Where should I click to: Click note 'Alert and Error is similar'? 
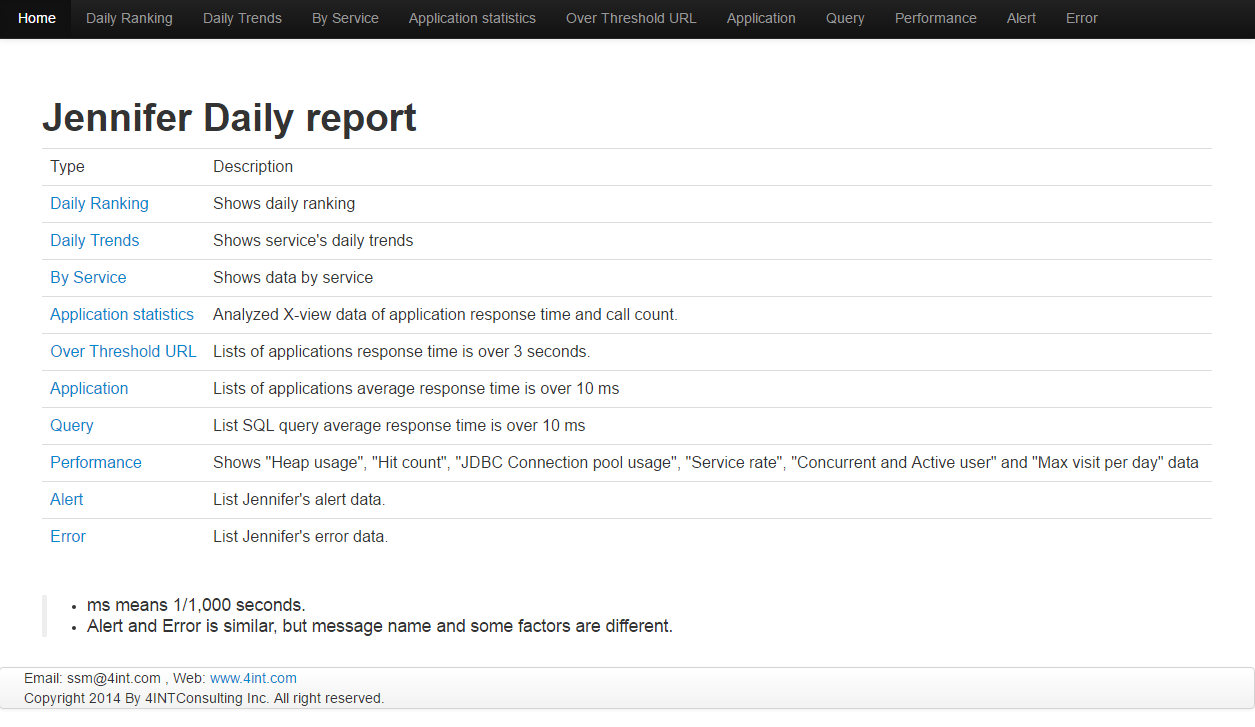point(380,626)
